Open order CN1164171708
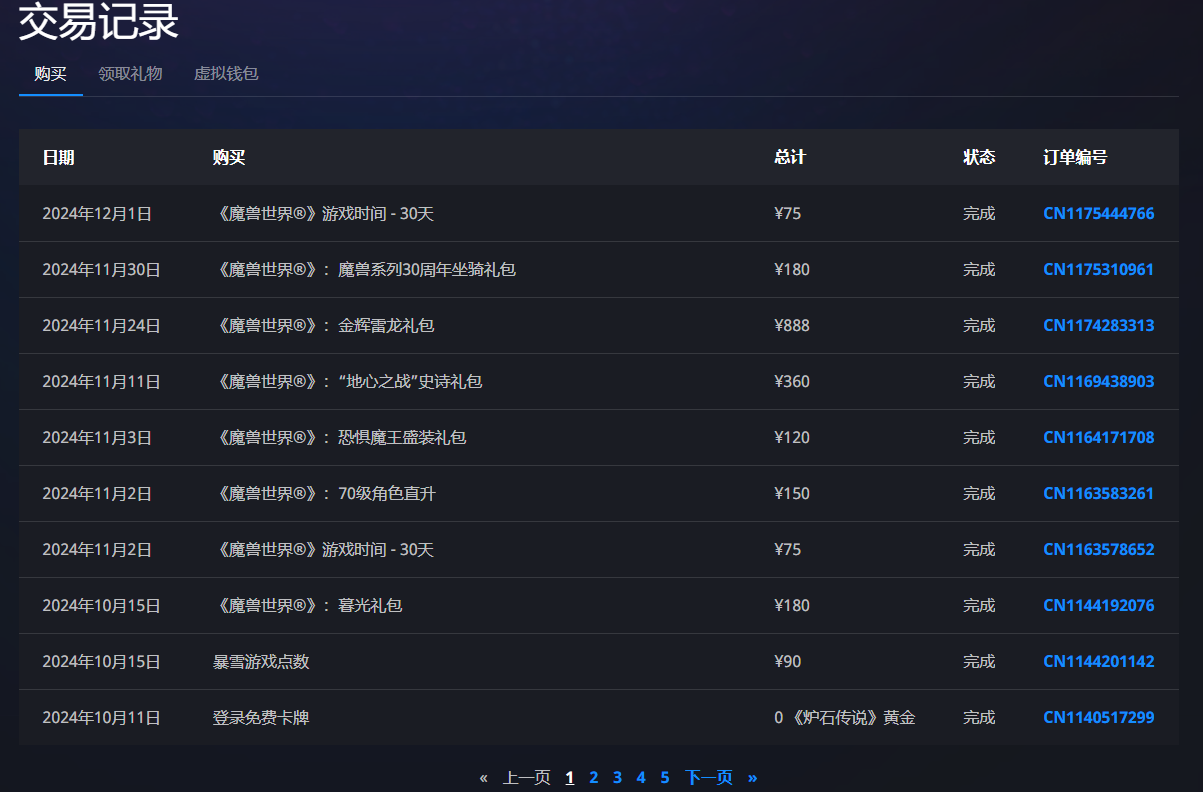 [1098, 438]
